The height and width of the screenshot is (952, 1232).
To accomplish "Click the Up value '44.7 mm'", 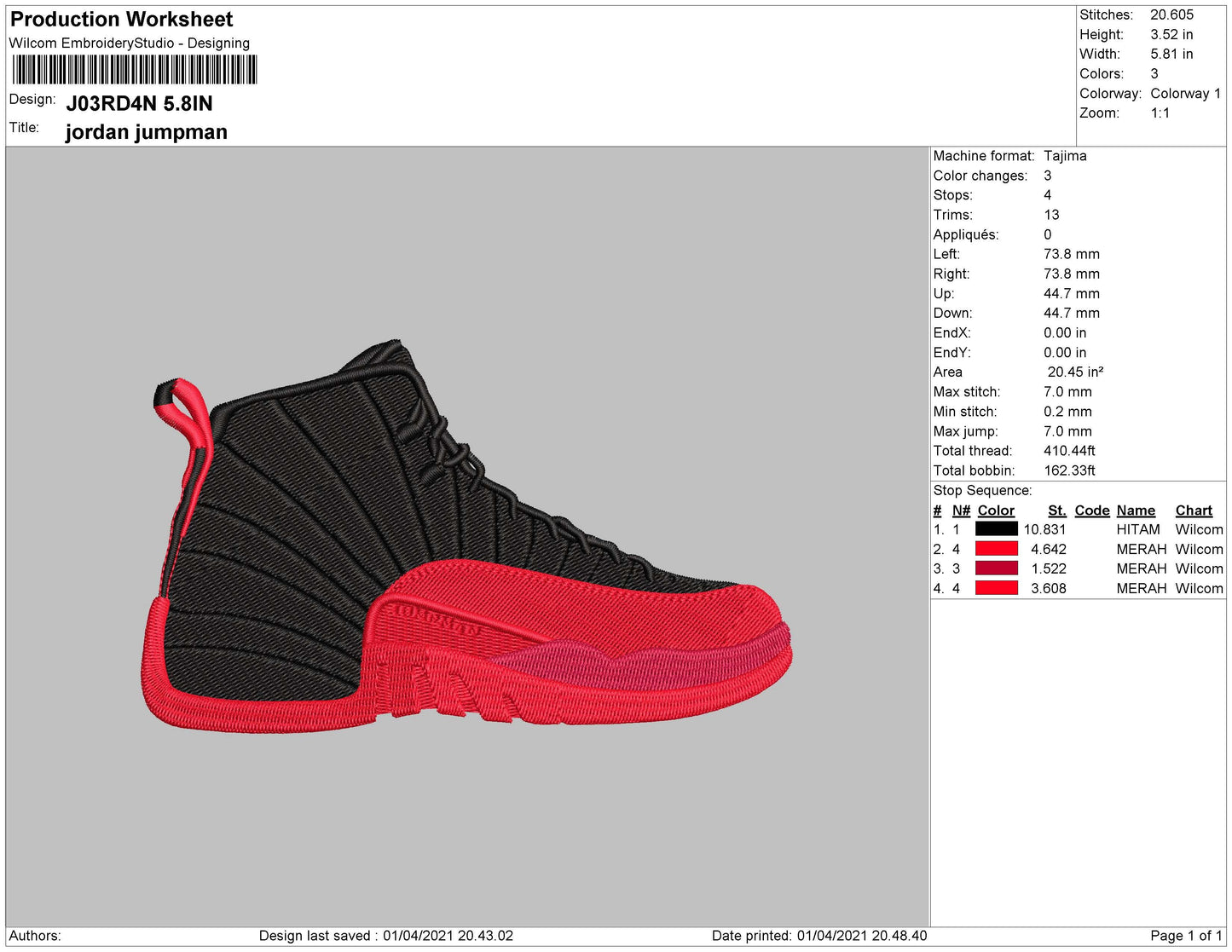I will (1072, 293).
